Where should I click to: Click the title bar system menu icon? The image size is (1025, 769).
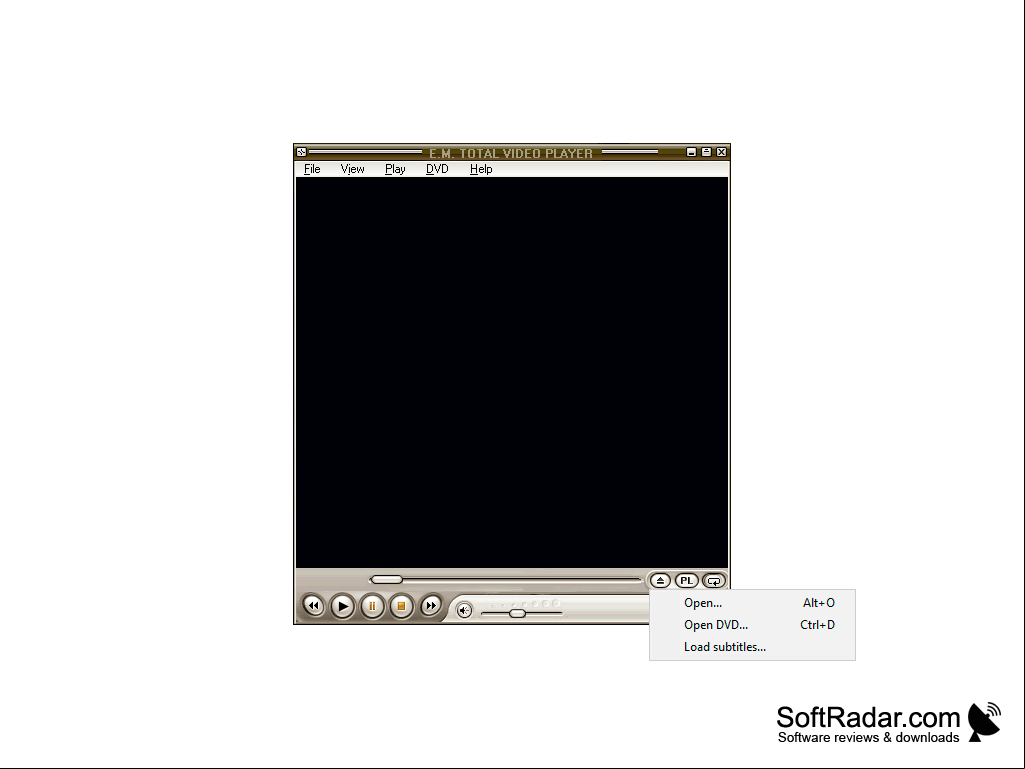(301, 152)
